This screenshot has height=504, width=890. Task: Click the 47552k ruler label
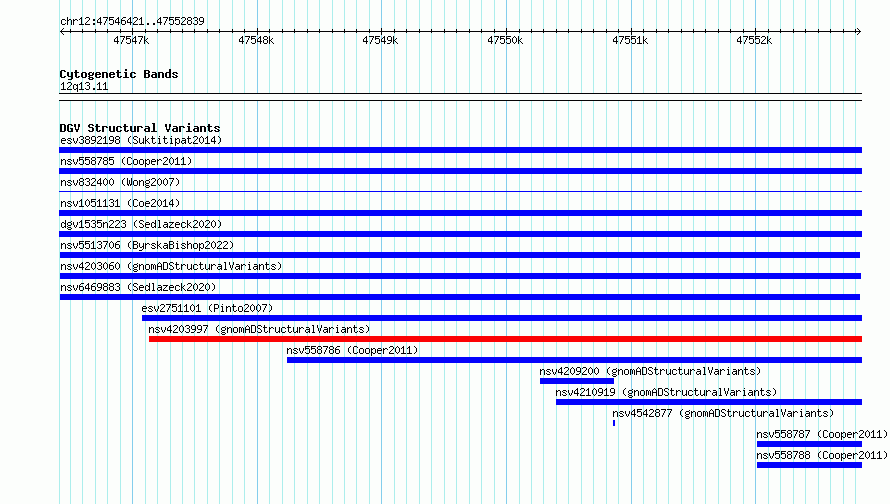(754, 40)
